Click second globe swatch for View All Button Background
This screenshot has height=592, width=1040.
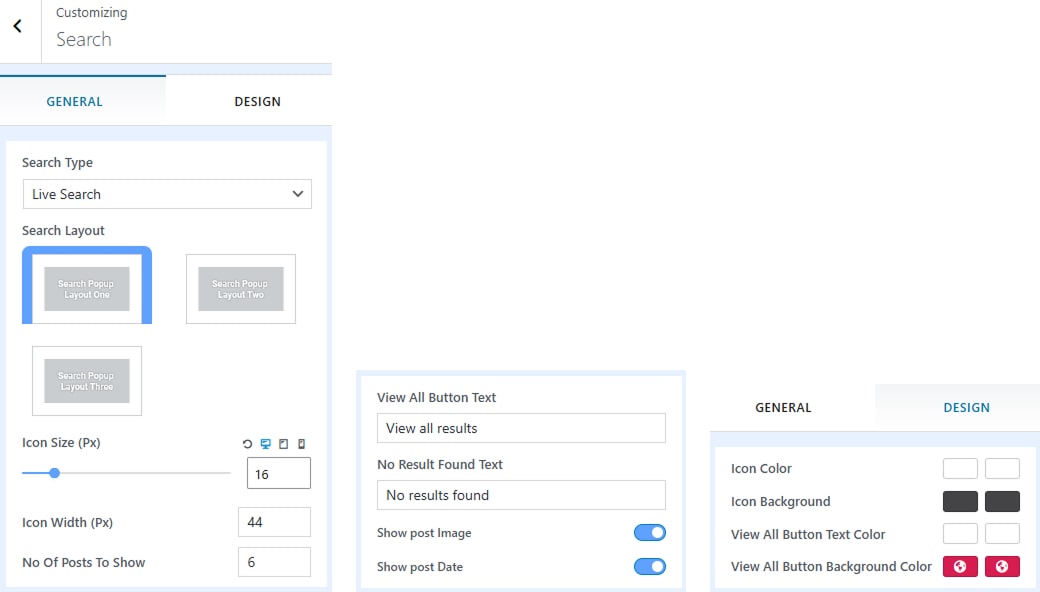(1002, 567)
